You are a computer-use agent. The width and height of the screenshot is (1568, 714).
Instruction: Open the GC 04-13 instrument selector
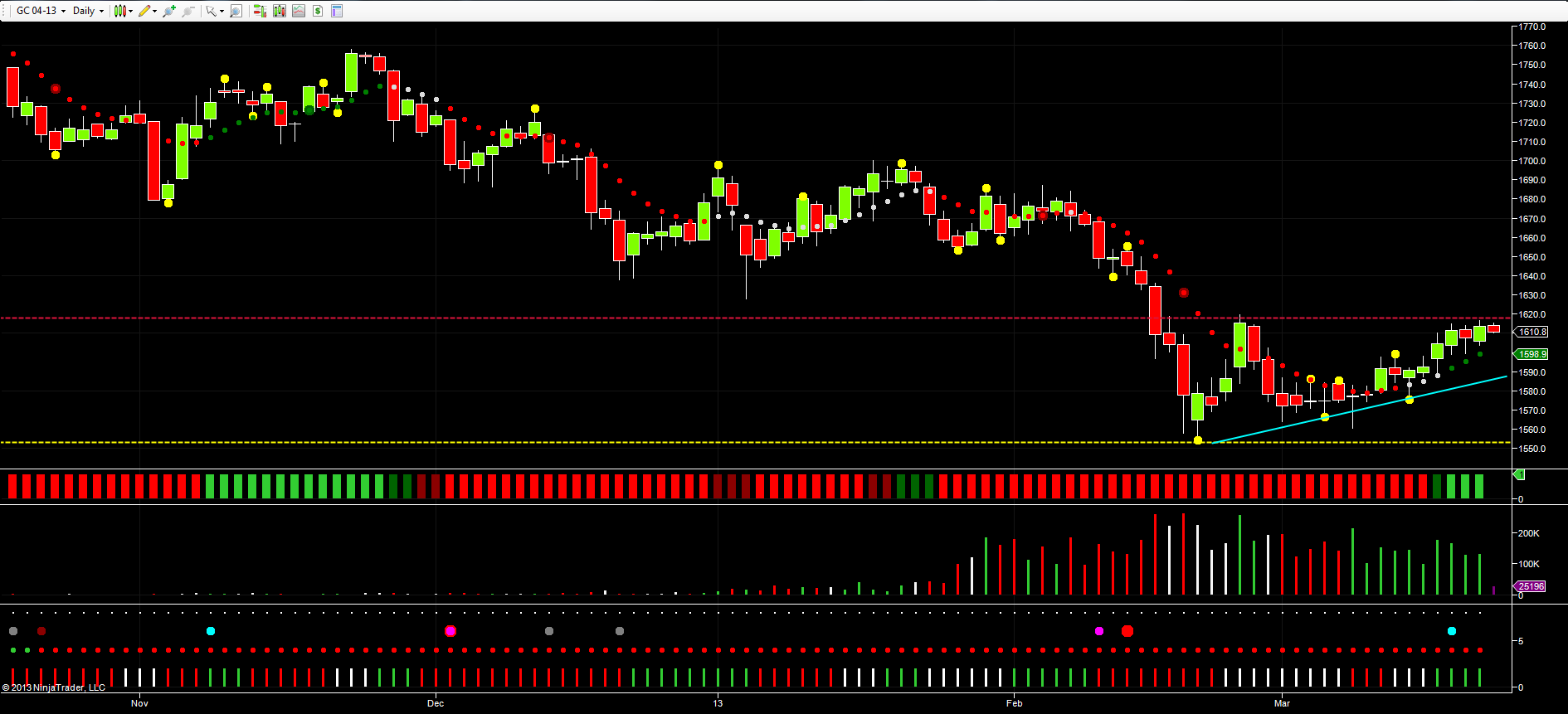pos(41,11)
